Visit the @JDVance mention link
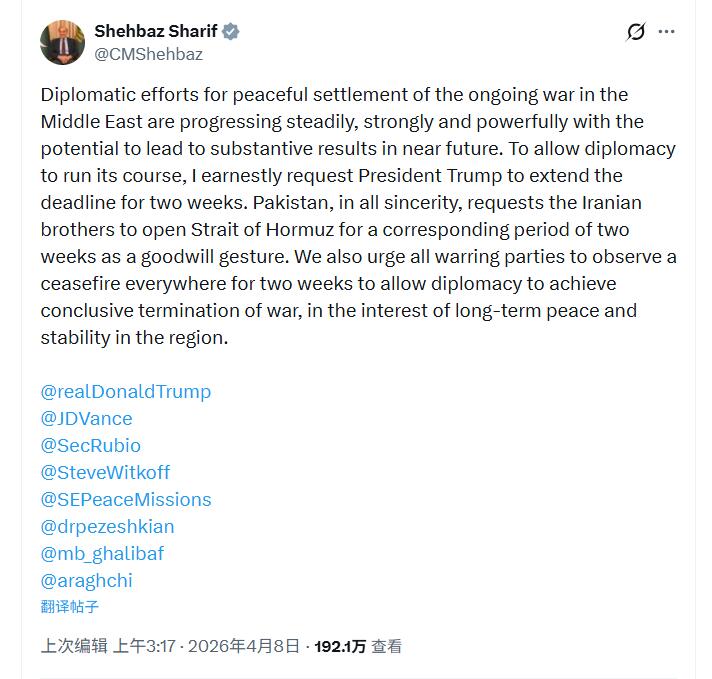 click(x=87, y=419)
